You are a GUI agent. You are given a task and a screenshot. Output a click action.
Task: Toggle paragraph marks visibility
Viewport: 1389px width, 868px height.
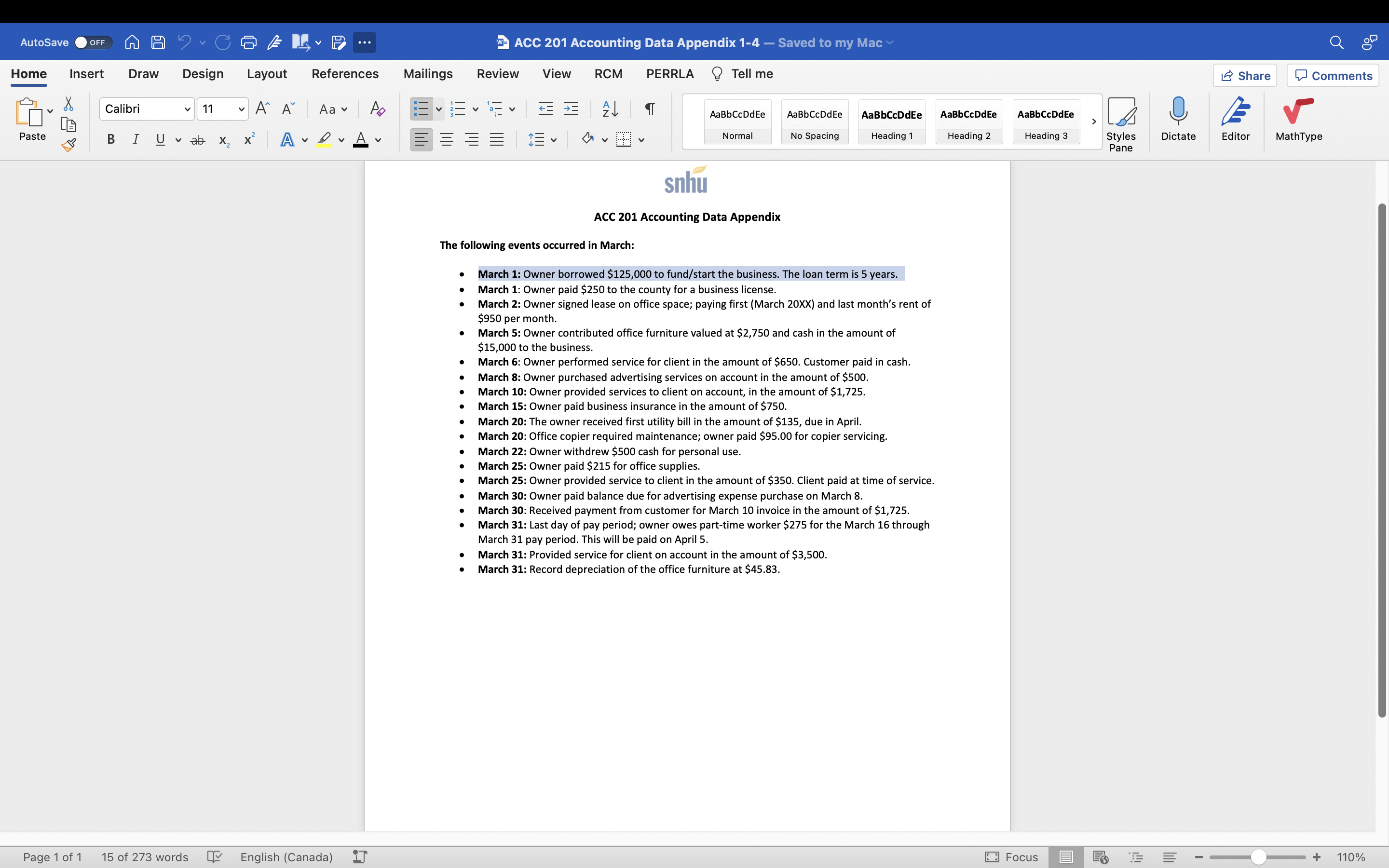(x=649, y=108)
